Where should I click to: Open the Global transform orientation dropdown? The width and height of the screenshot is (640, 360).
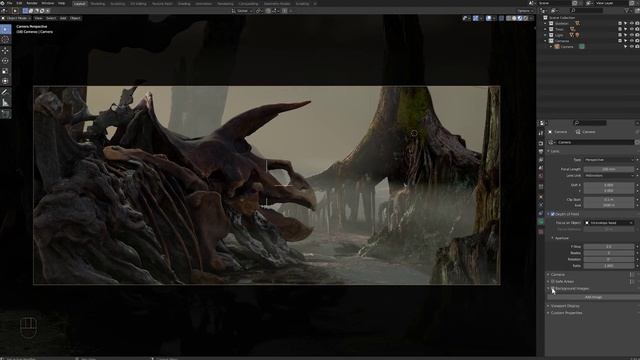[x=242, y=11]
